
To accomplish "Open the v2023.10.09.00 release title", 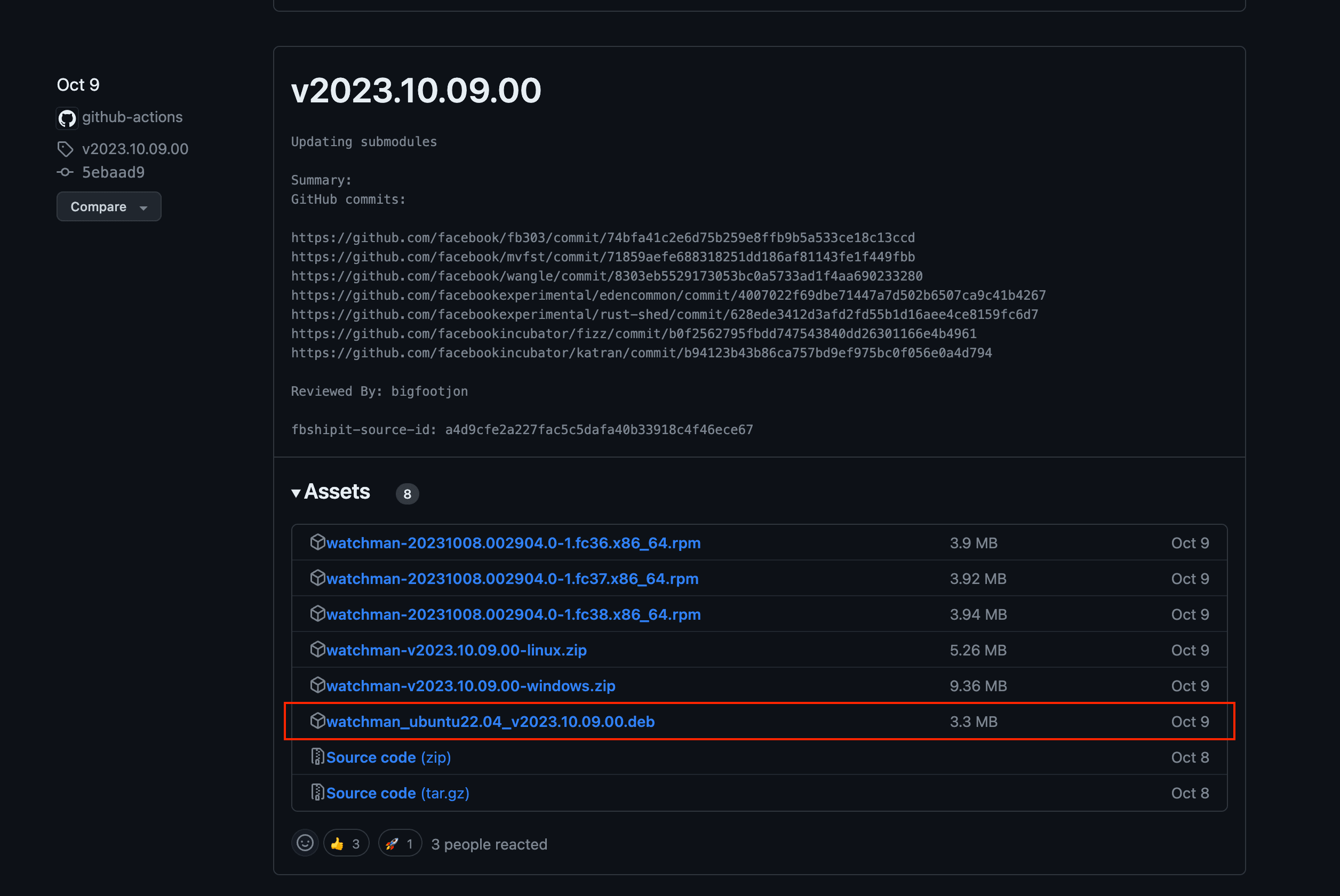I will [x=416, y=90].
